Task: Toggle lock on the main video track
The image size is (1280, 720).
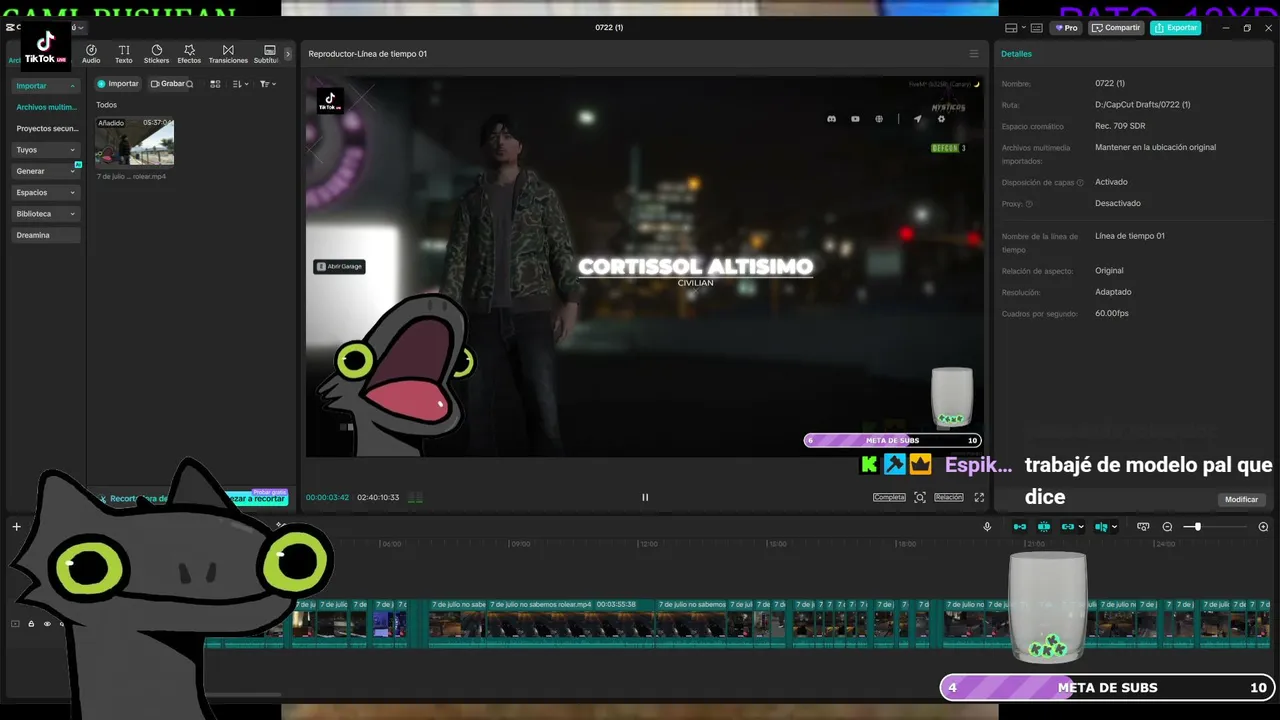Action: (31, 624)
